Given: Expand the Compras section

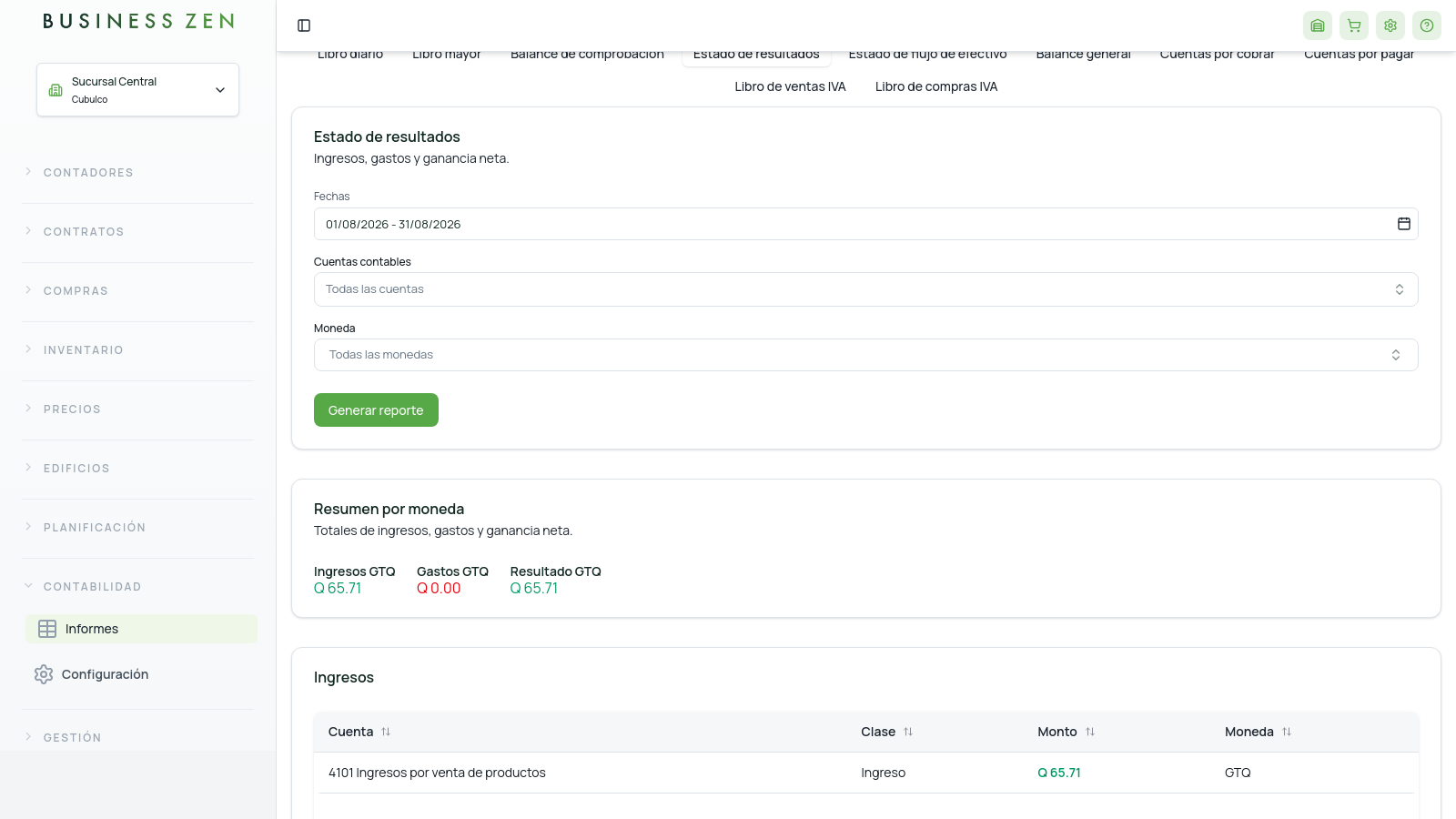Looking at the screenshot, I should point(76,291).
